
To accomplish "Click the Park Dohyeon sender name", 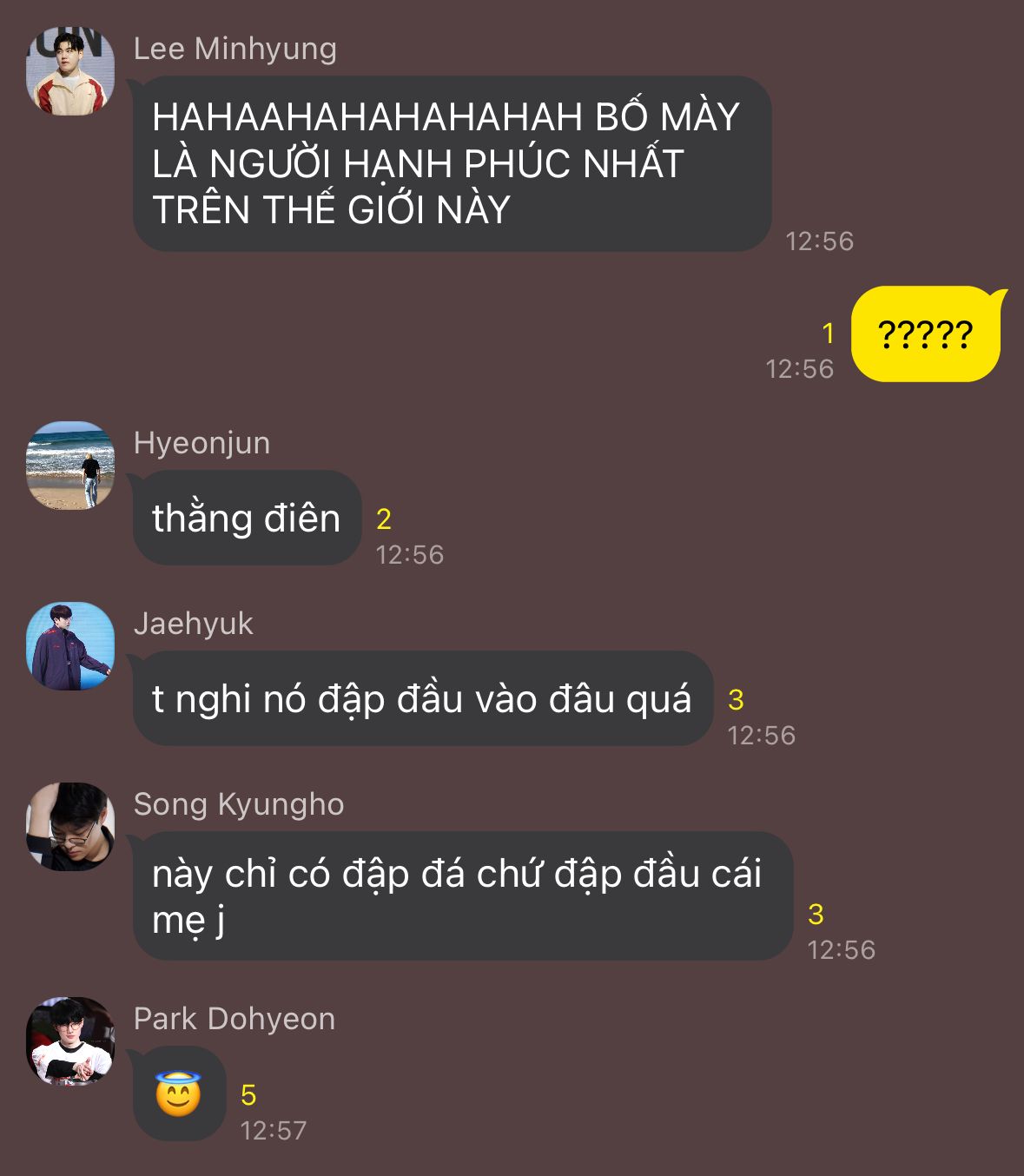I will click(235, 1019).
